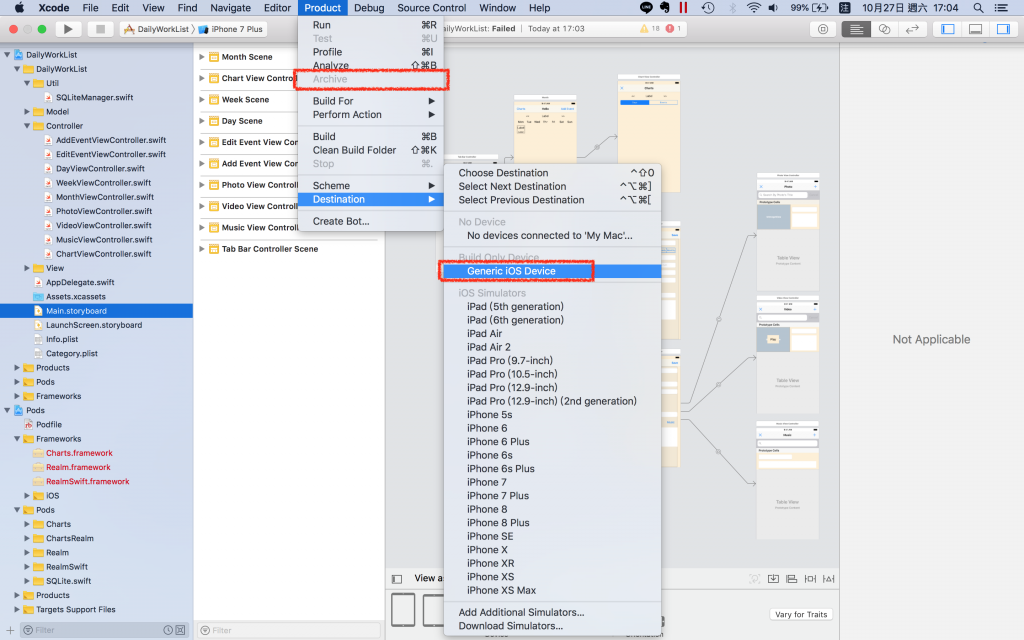Click the red error indicator showing 1

click(x=673, y=29)
